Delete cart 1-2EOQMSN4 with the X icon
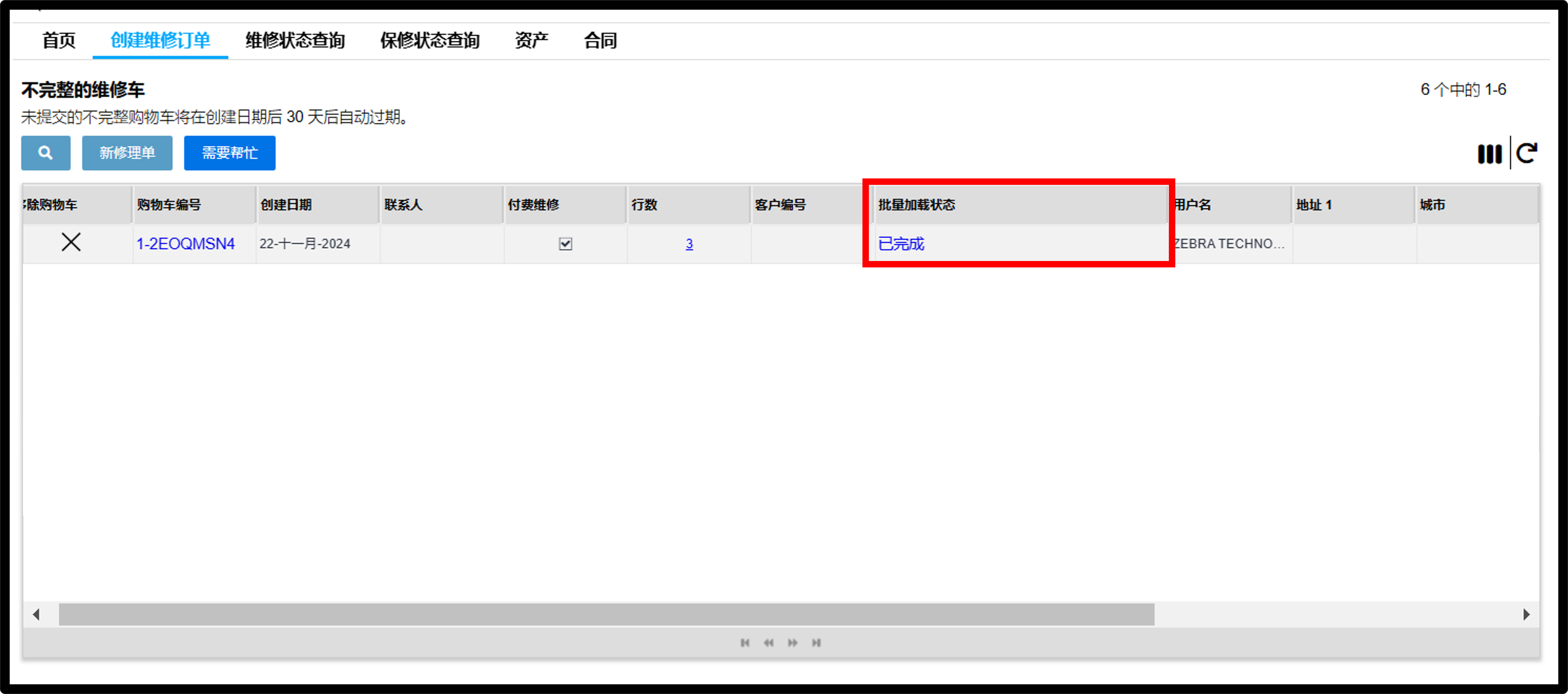Image resolution: width=1568 pixels, height=694 pixels. pos(71,242)
